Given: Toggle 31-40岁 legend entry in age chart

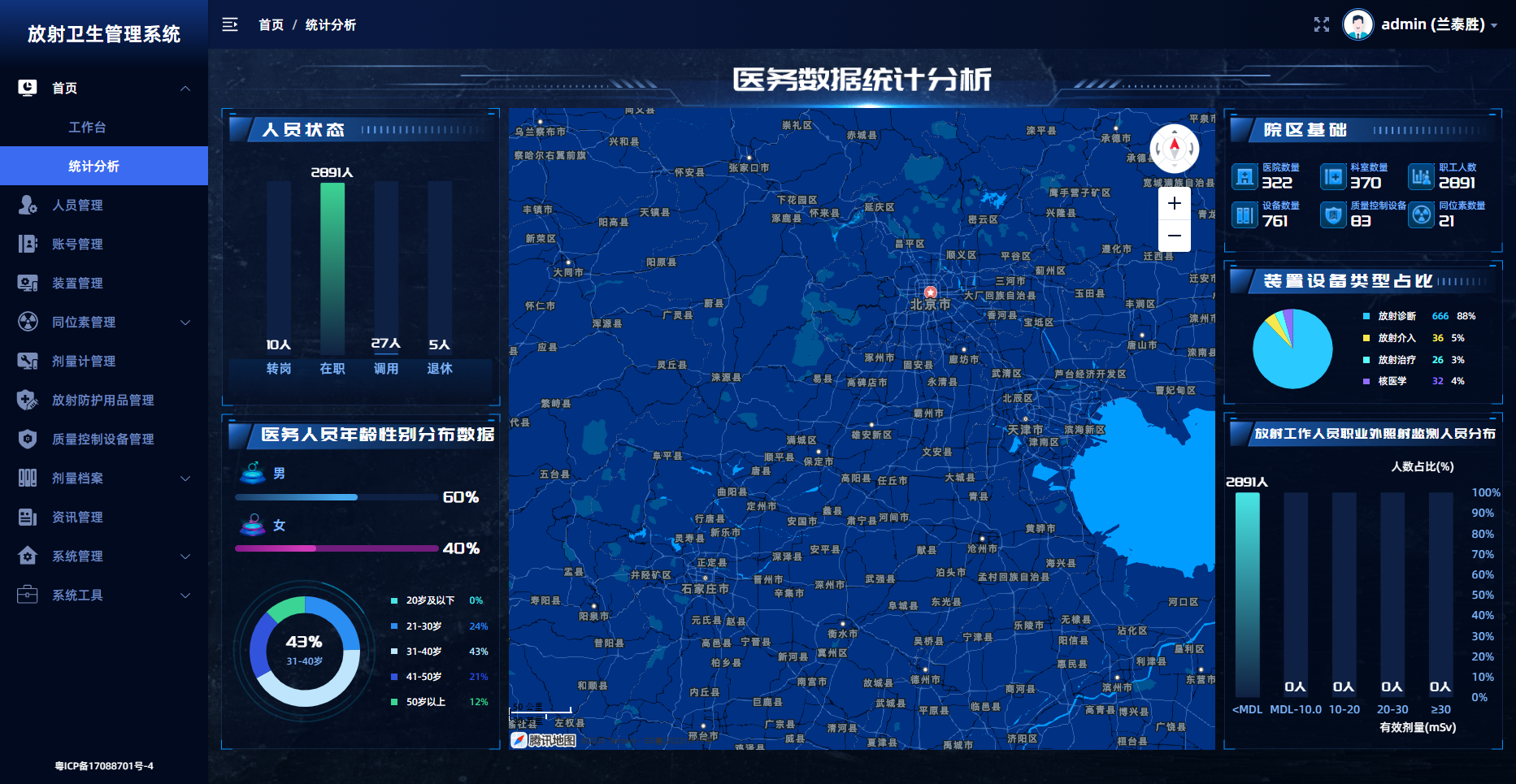Looking at the screenshot, I should 424,652.
